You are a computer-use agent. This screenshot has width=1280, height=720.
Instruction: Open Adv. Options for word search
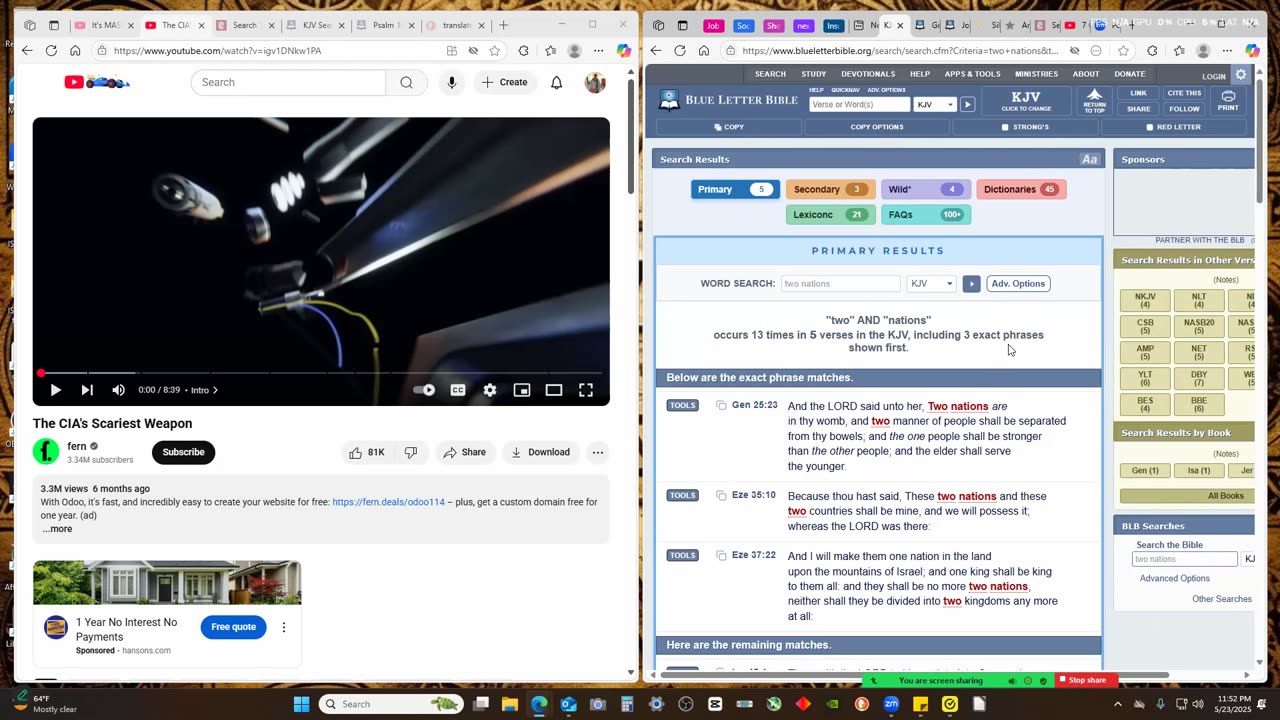click(x=1018, y=284)
